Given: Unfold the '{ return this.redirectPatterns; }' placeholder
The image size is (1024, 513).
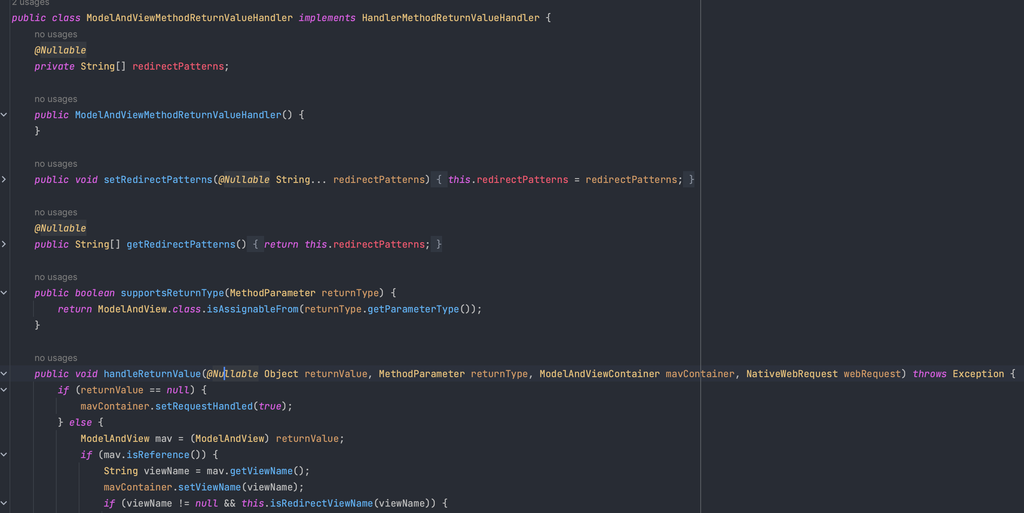Looking at the screenshot, I should [x=346, y=244].
